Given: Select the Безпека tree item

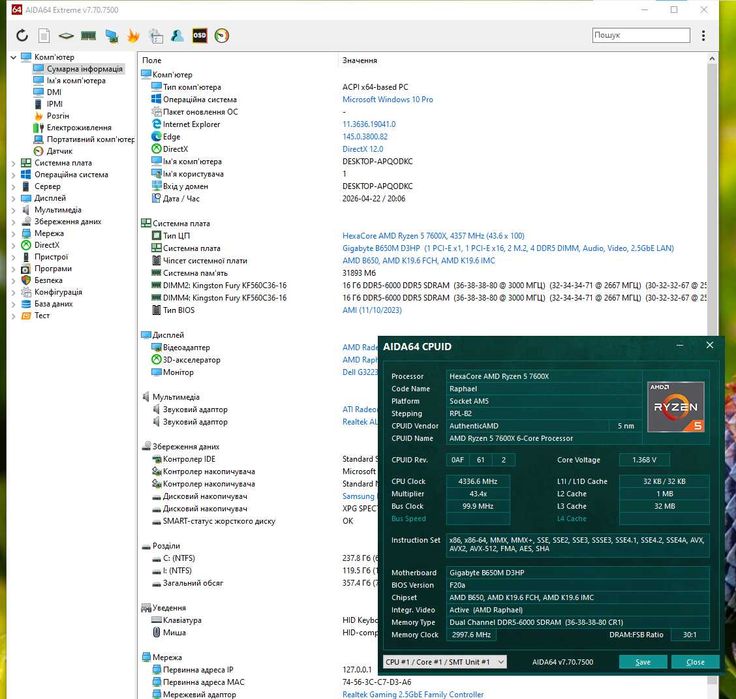Looking at the screenshot, I should (48, 280).
